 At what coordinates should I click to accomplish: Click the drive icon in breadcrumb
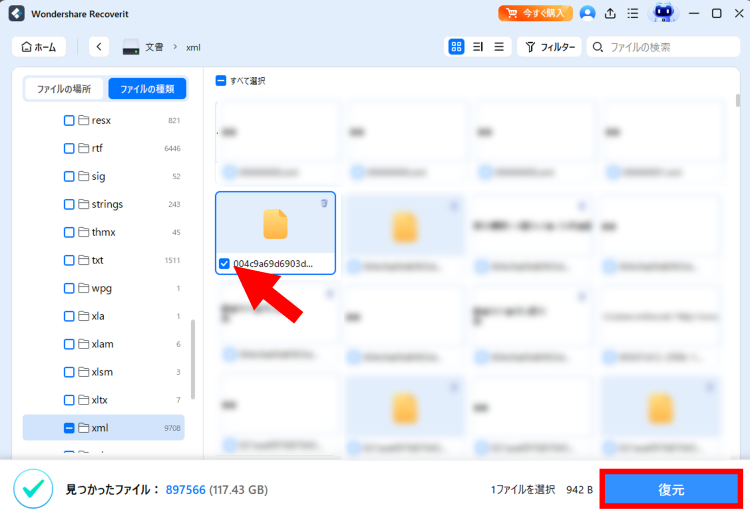pos(131,47)
